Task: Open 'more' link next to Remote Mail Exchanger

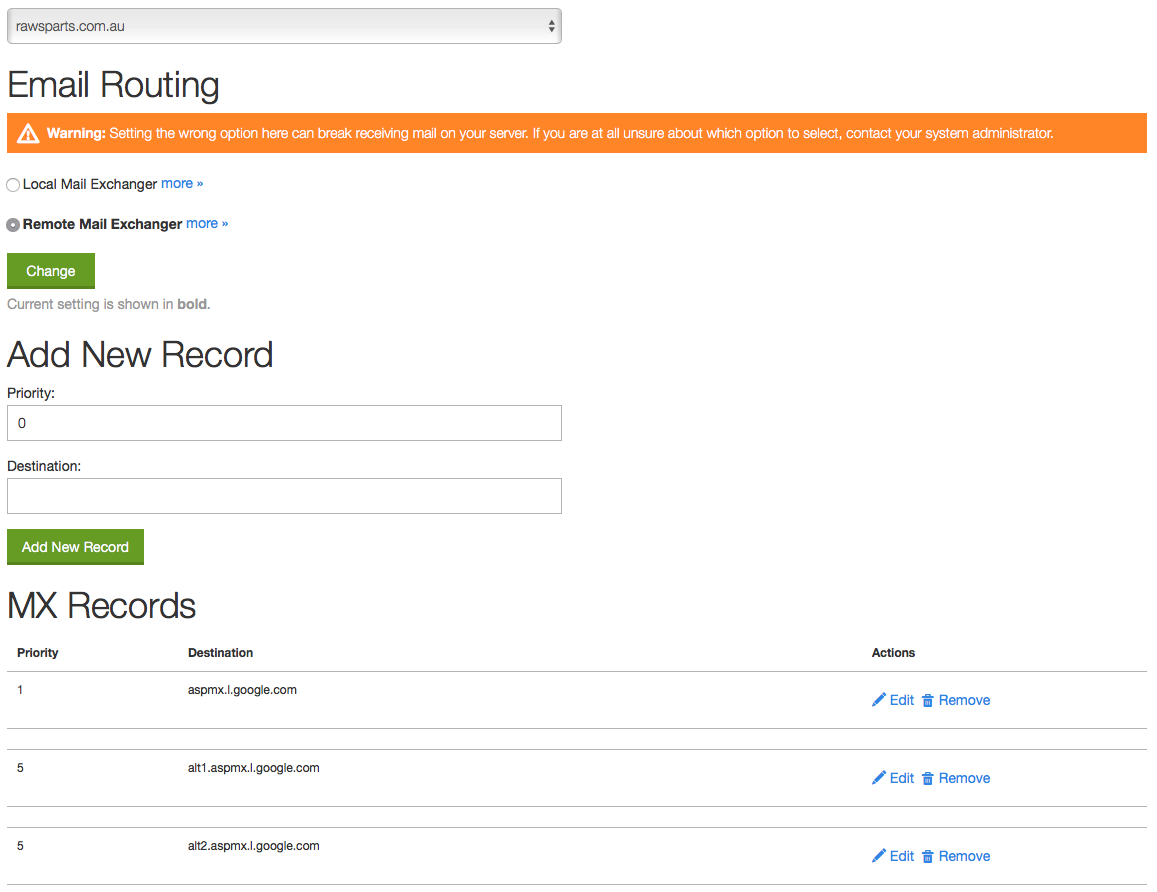Action: (x=207, y=224)
